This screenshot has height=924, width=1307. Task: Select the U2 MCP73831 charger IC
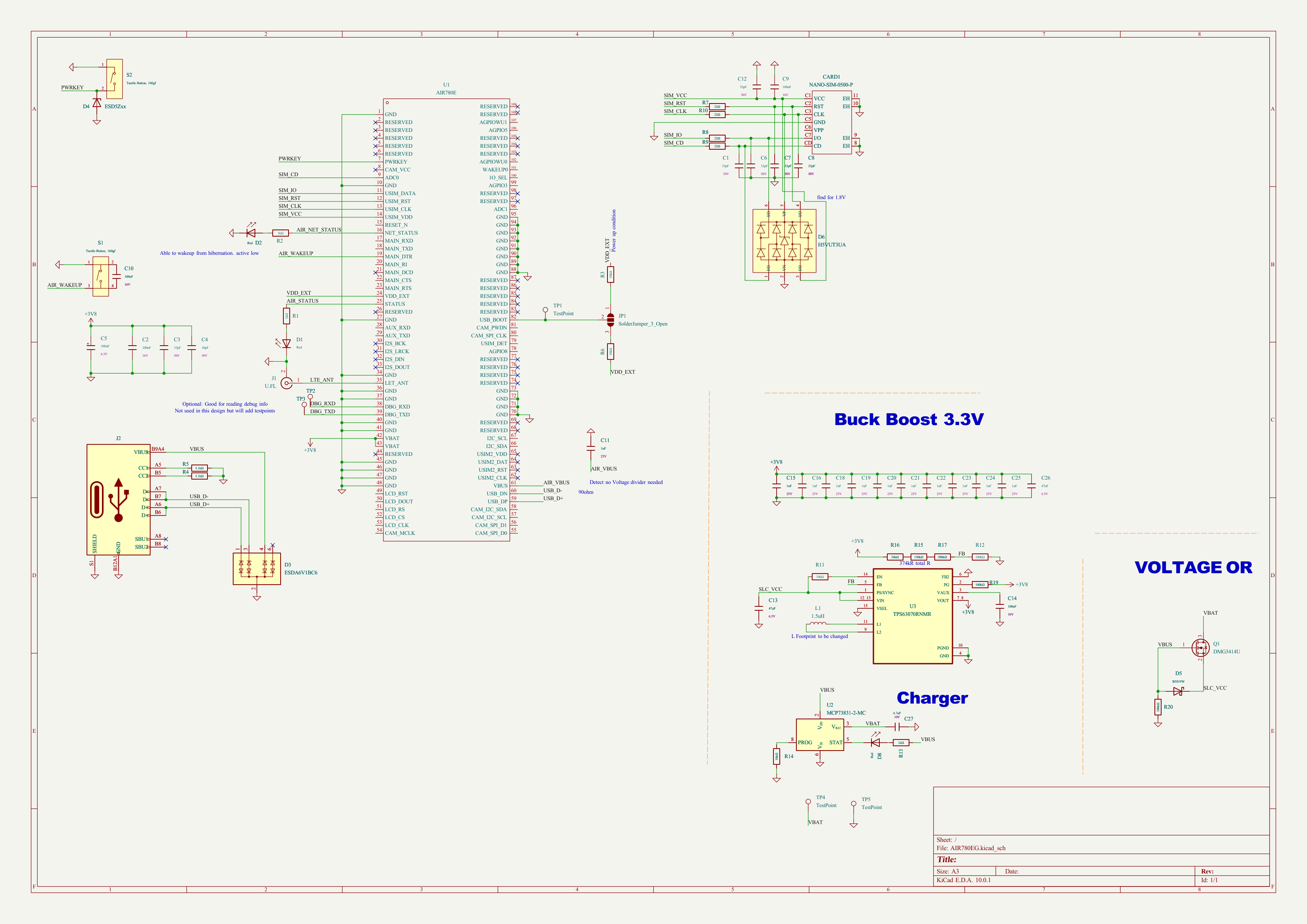(820, 734)
